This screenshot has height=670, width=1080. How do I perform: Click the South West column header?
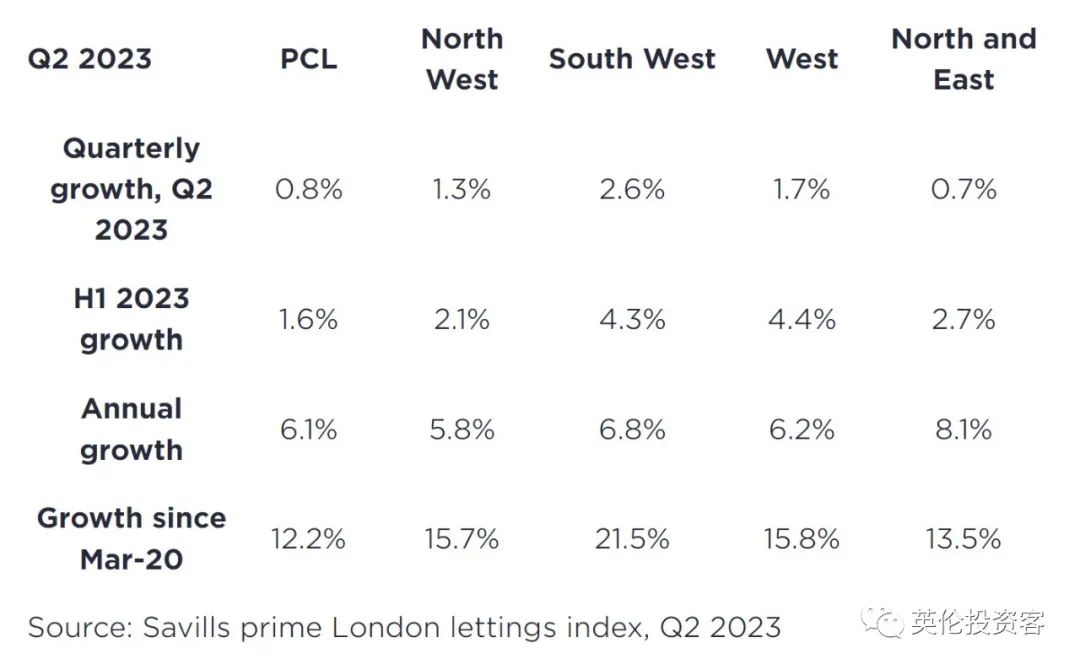(x=632, y=58)
